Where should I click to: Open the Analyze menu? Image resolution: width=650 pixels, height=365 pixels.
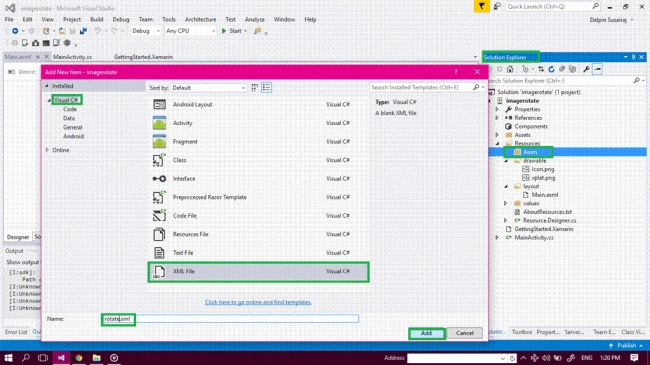click(255, 19)
